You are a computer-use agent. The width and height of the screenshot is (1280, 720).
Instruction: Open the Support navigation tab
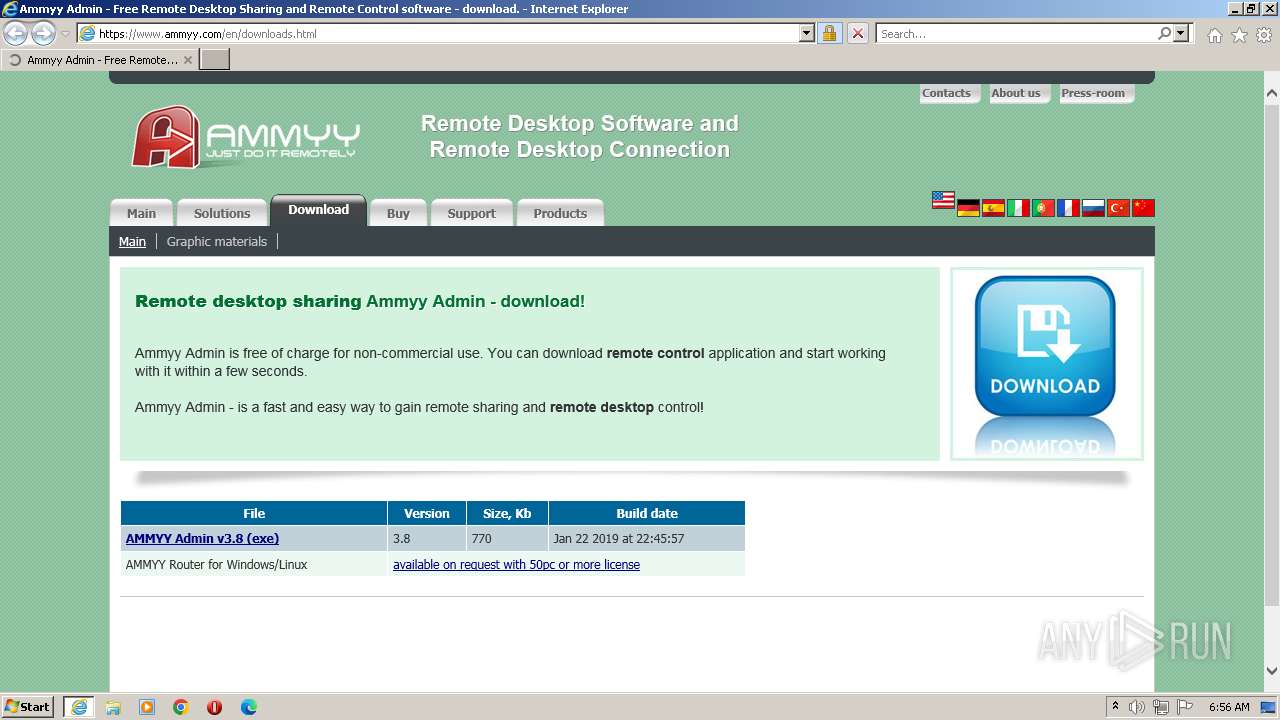pos(472,213)
